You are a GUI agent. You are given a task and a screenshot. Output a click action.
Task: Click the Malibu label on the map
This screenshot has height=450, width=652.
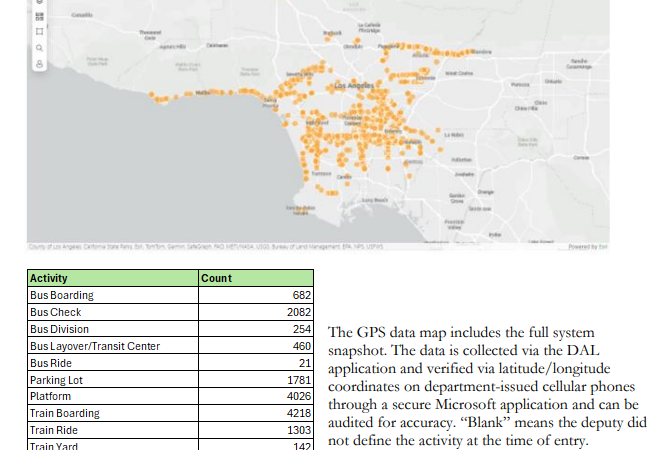pyautogui.click(x=204, y=91)
